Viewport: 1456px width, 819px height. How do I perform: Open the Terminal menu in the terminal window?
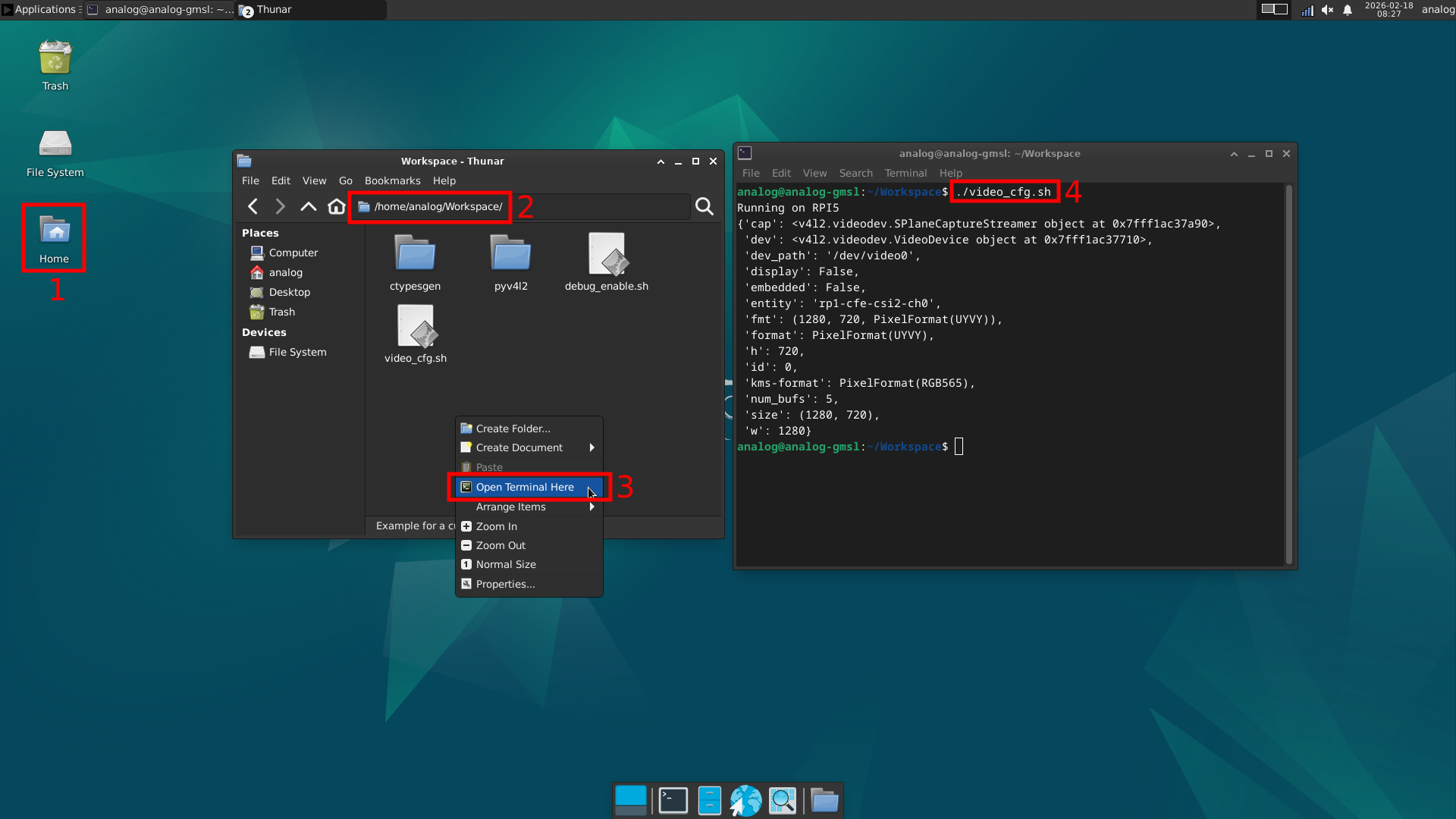pyautogui.click(x=905, y=173)
